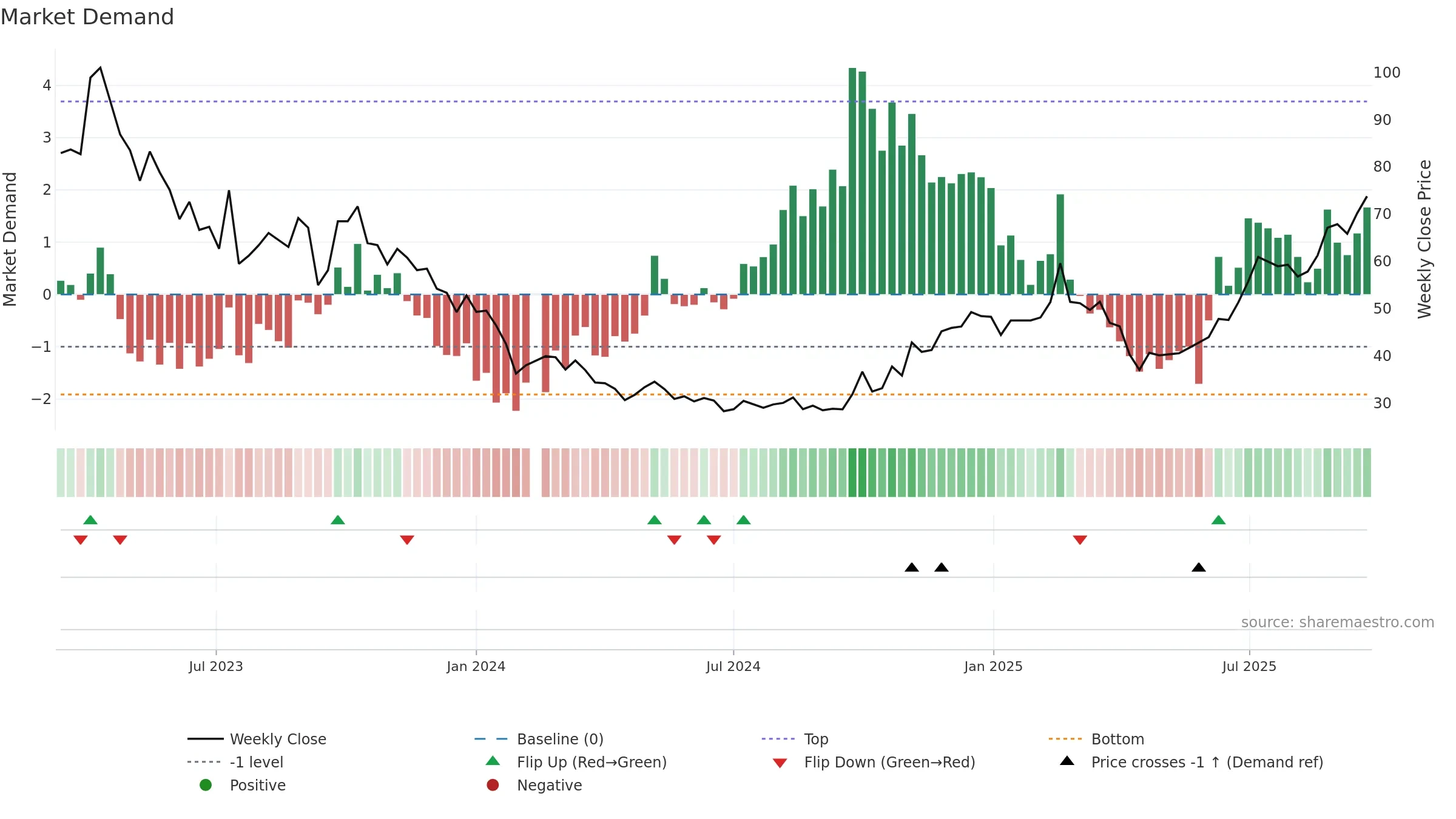
Task: Click the Bottom legend label
Action: click(x=1117, y=739)
